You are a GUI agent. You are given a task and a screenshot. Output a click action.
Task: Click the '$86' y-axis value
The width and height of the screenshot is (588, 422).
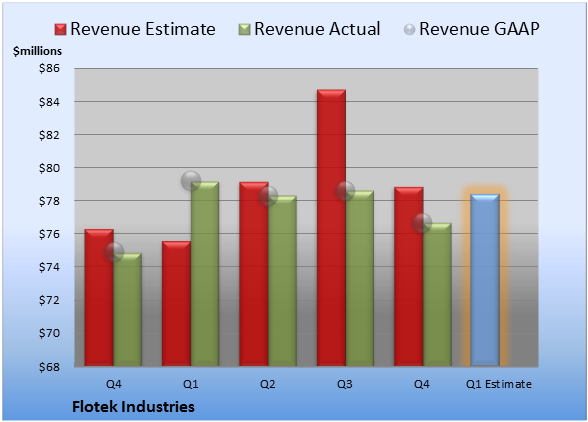(x=49, y=68)
